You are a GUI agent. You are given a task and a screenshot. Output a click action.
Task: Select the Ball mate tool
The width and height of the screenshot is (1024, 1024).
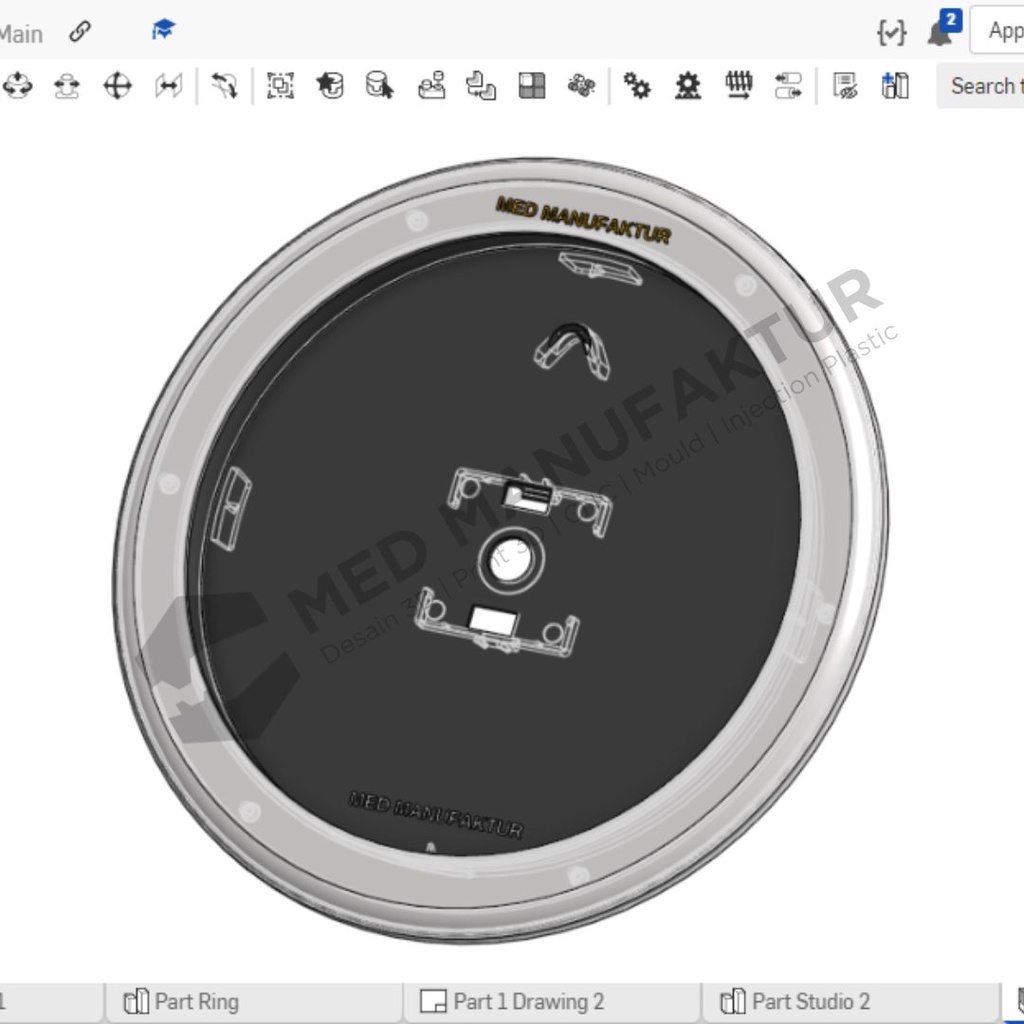click(x=118, y=86)
